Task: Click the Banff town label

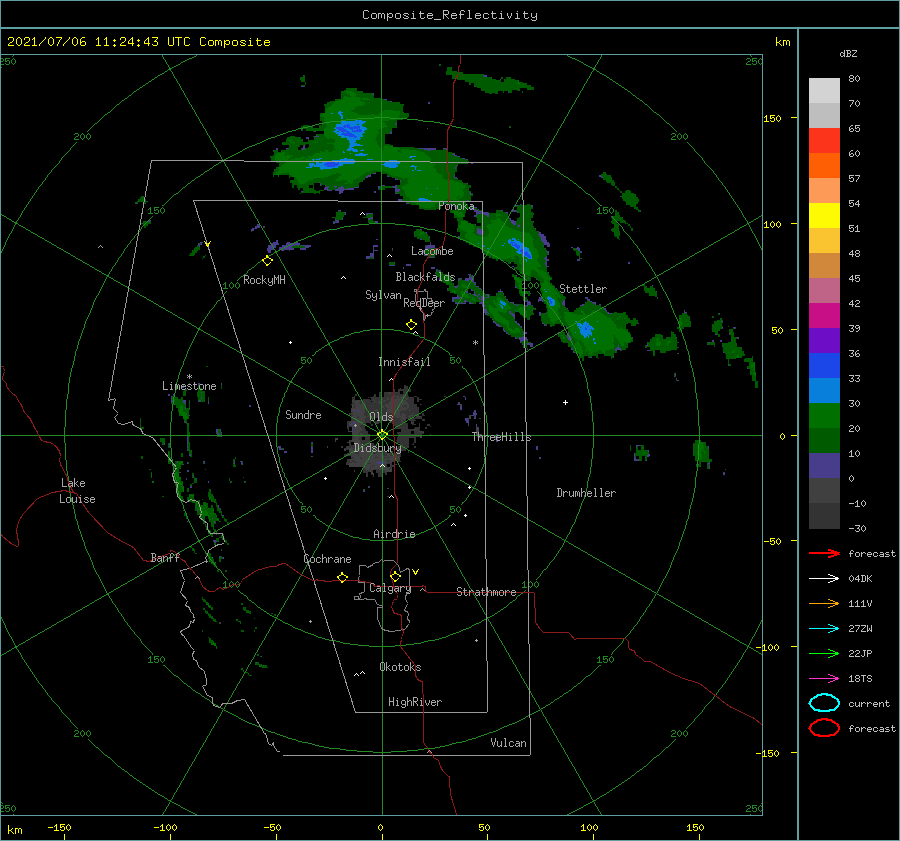Action: coord(165,557)
